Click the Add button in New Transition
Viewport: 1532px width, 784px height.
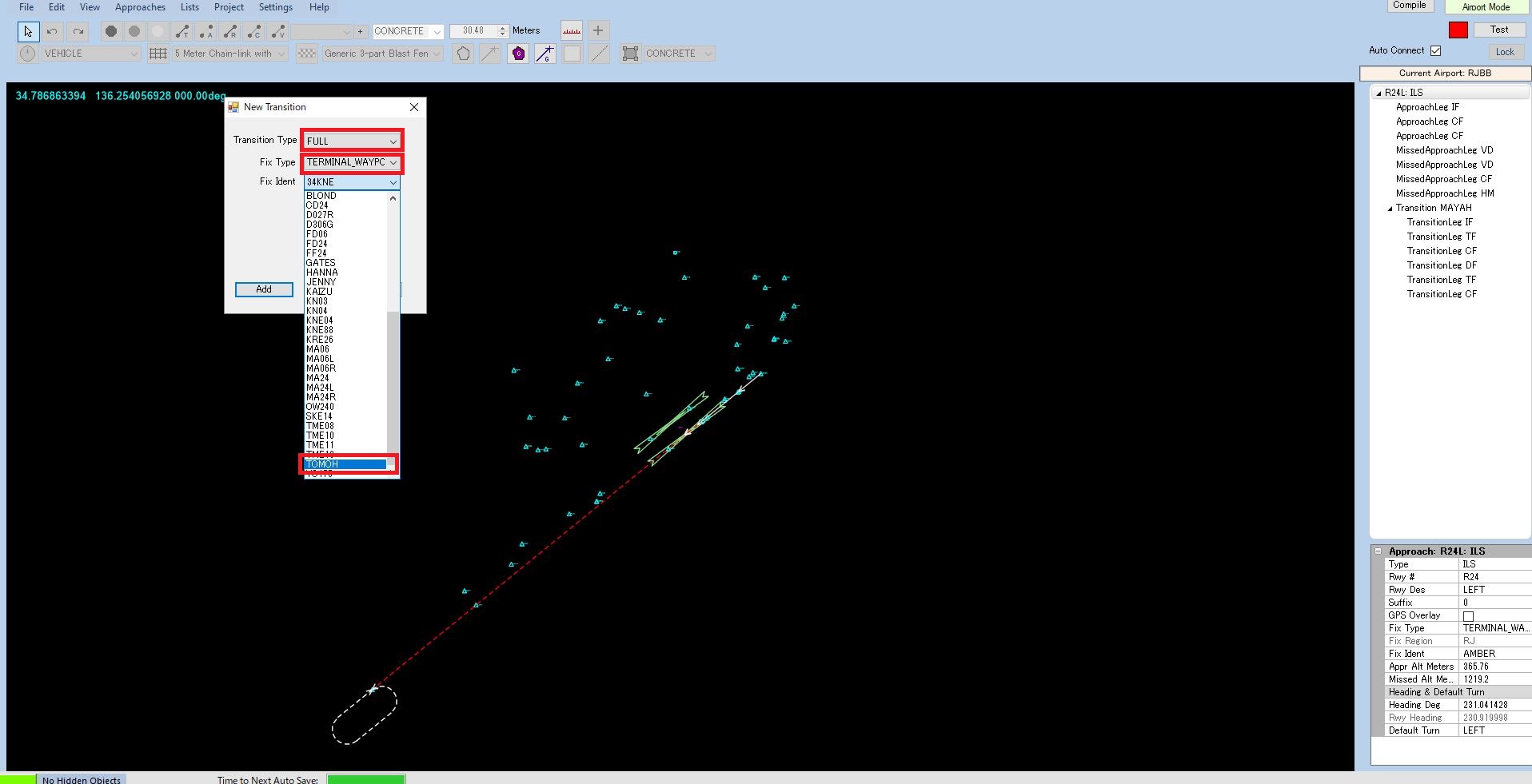pos(264,289)
